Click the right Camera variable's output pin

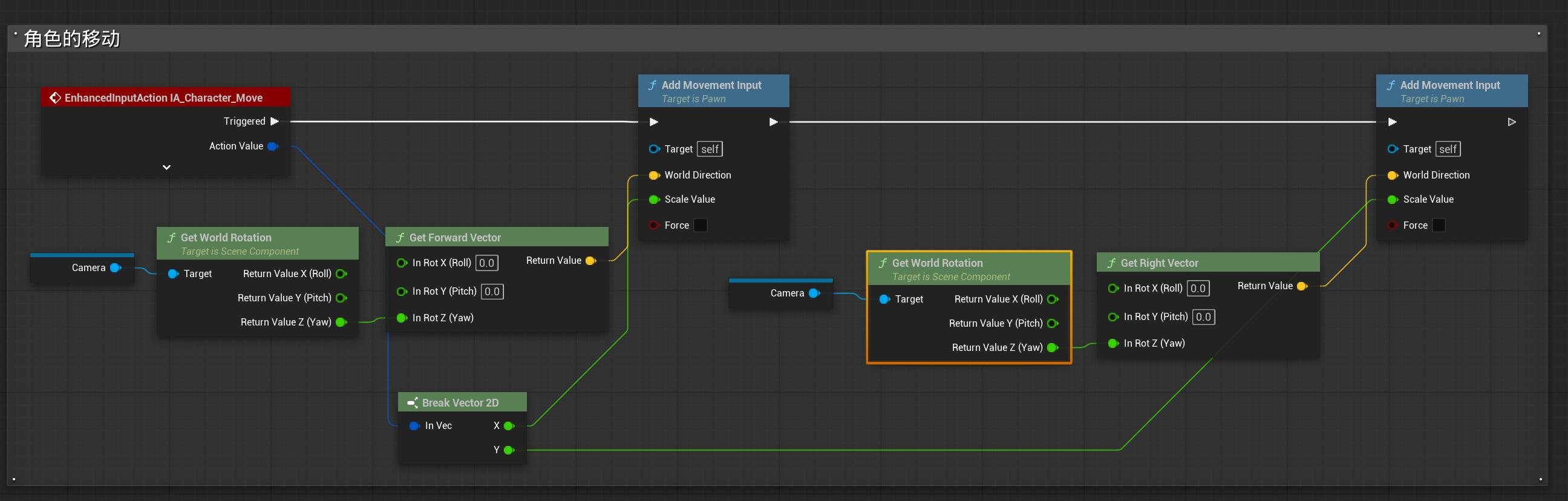point(814,293)
